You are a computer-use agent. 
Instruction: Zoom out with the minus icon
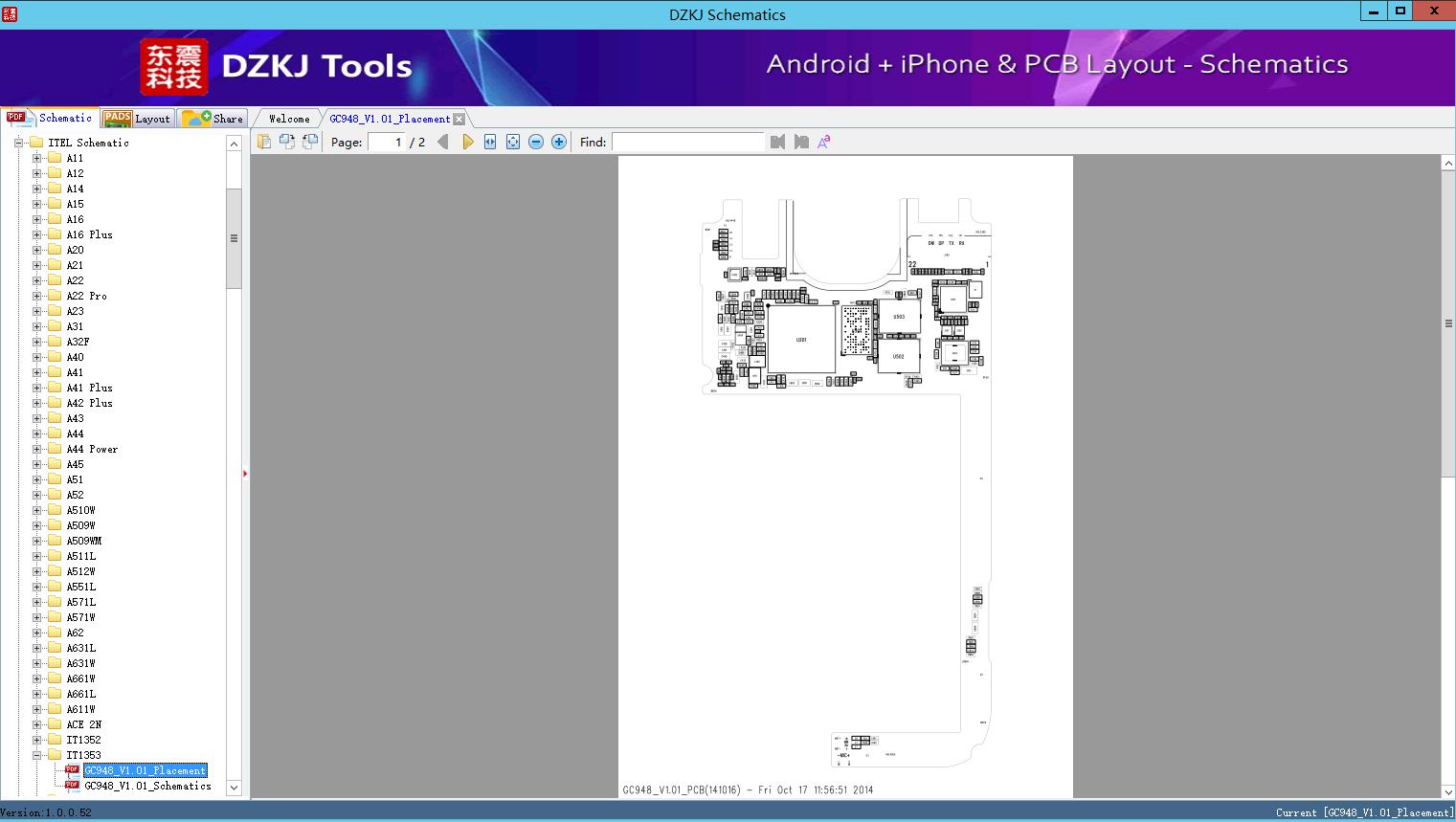coord(536,142)
